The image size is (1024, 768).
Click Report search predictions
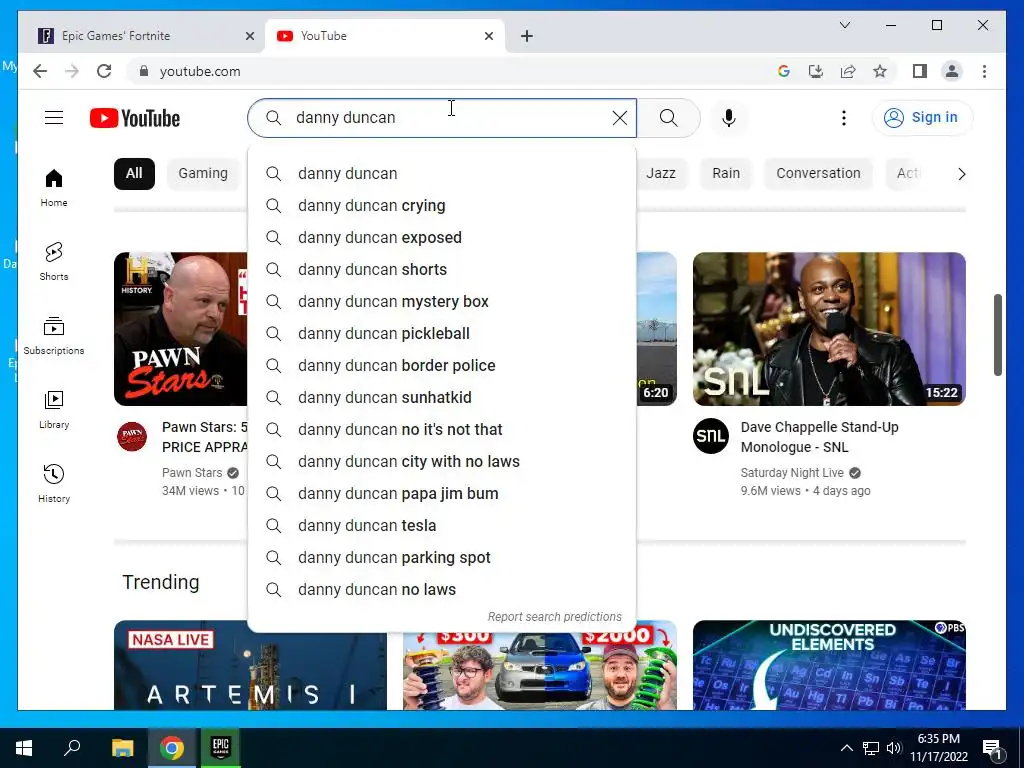554,616
